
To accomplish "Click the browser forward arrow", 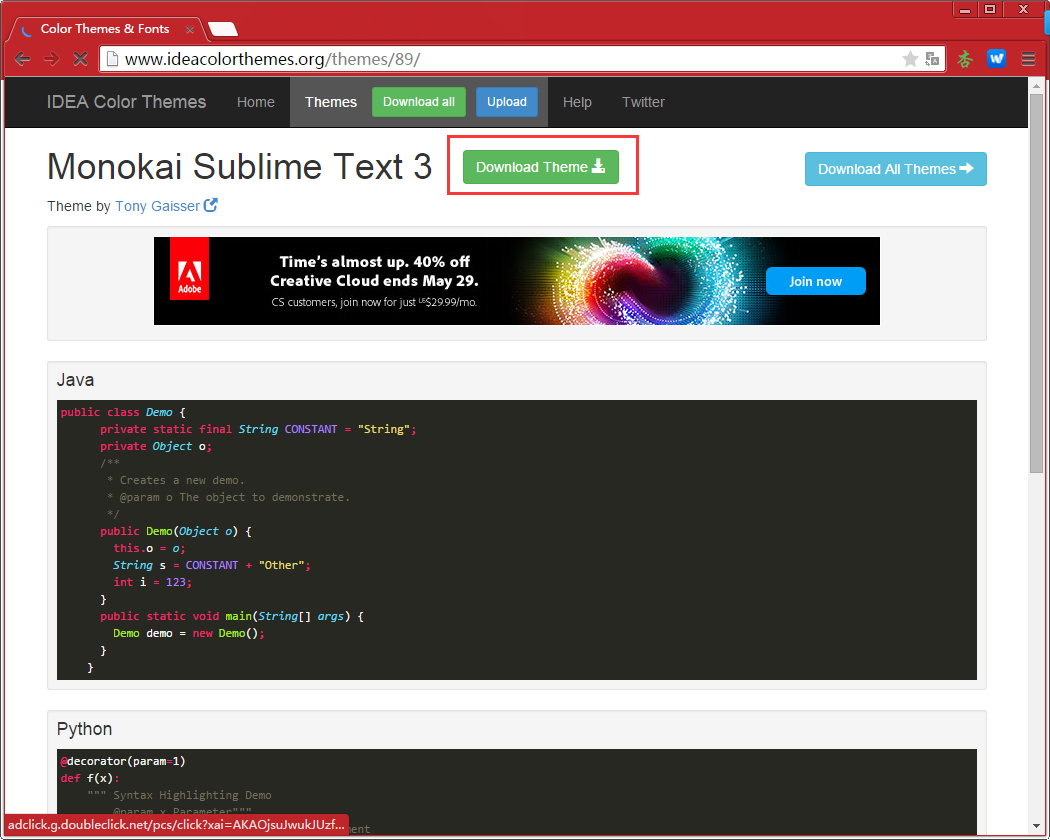I will [x=52, y=59].
